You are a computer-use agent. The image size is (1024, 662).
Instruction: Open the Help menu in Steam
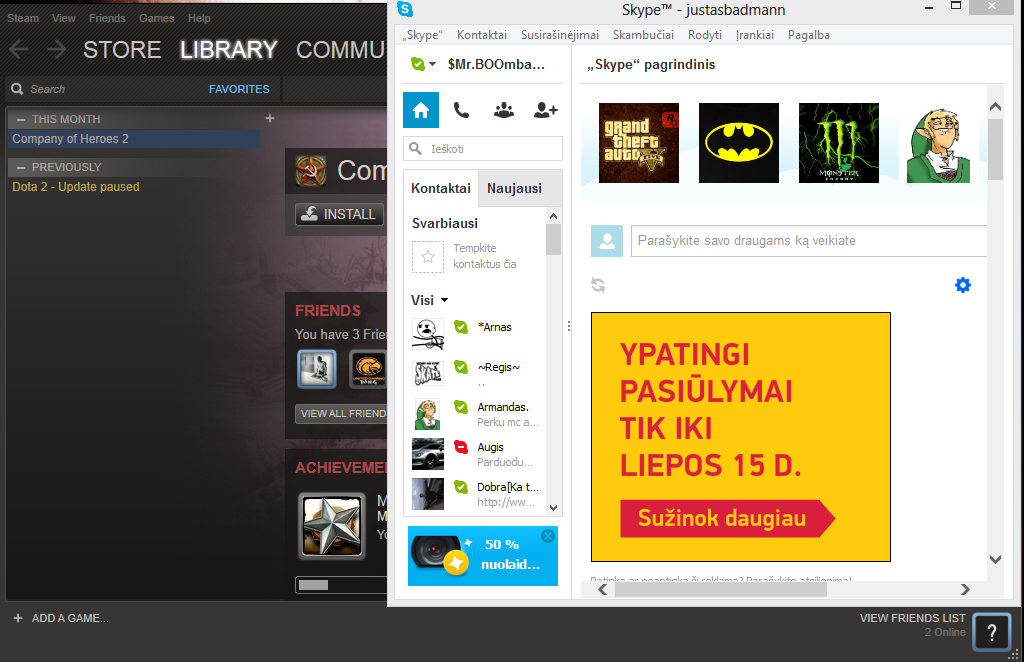tap(199, 18)
